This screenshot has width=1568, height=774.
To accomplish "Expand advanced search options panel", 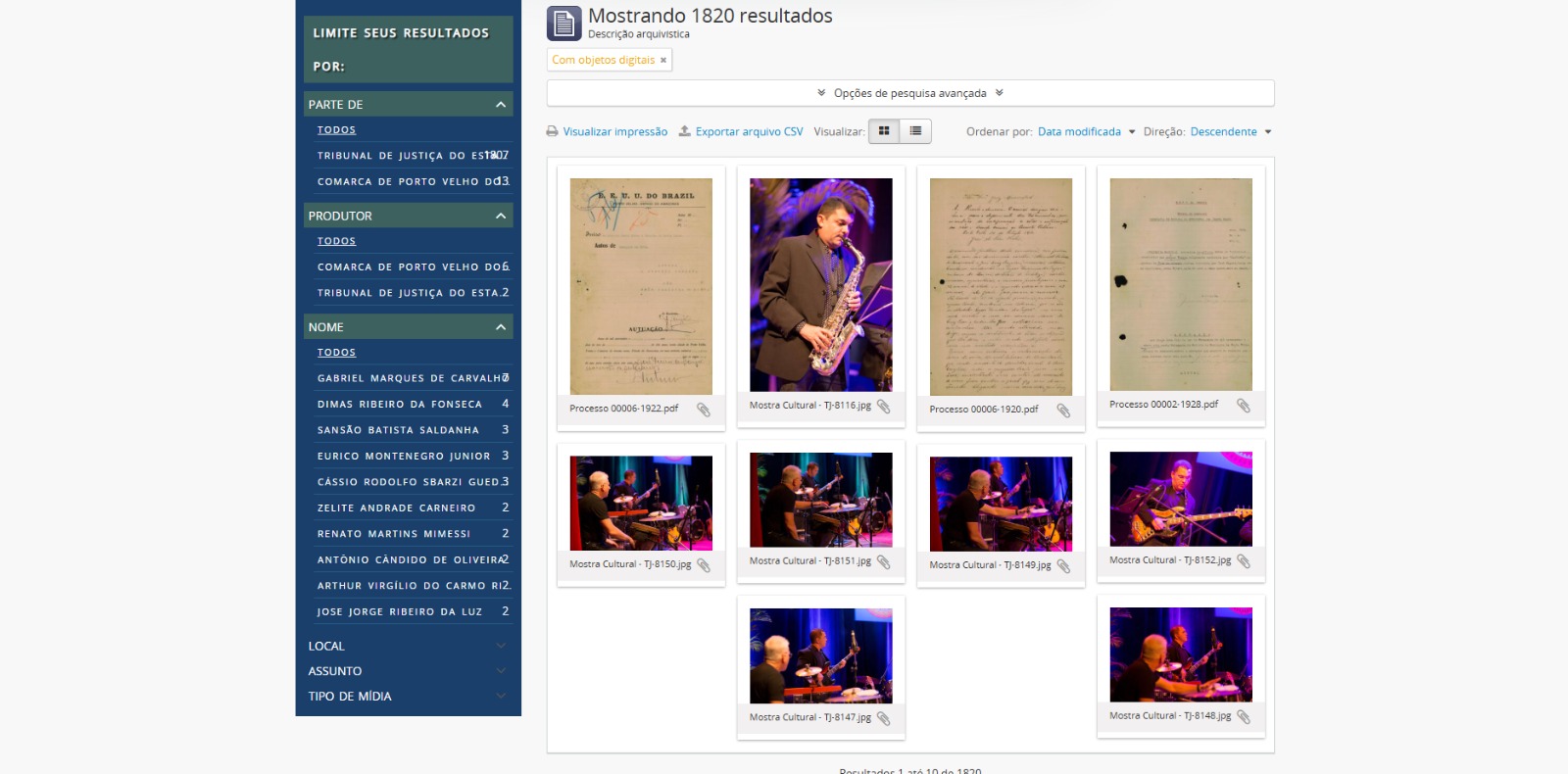I will point(909,93).
